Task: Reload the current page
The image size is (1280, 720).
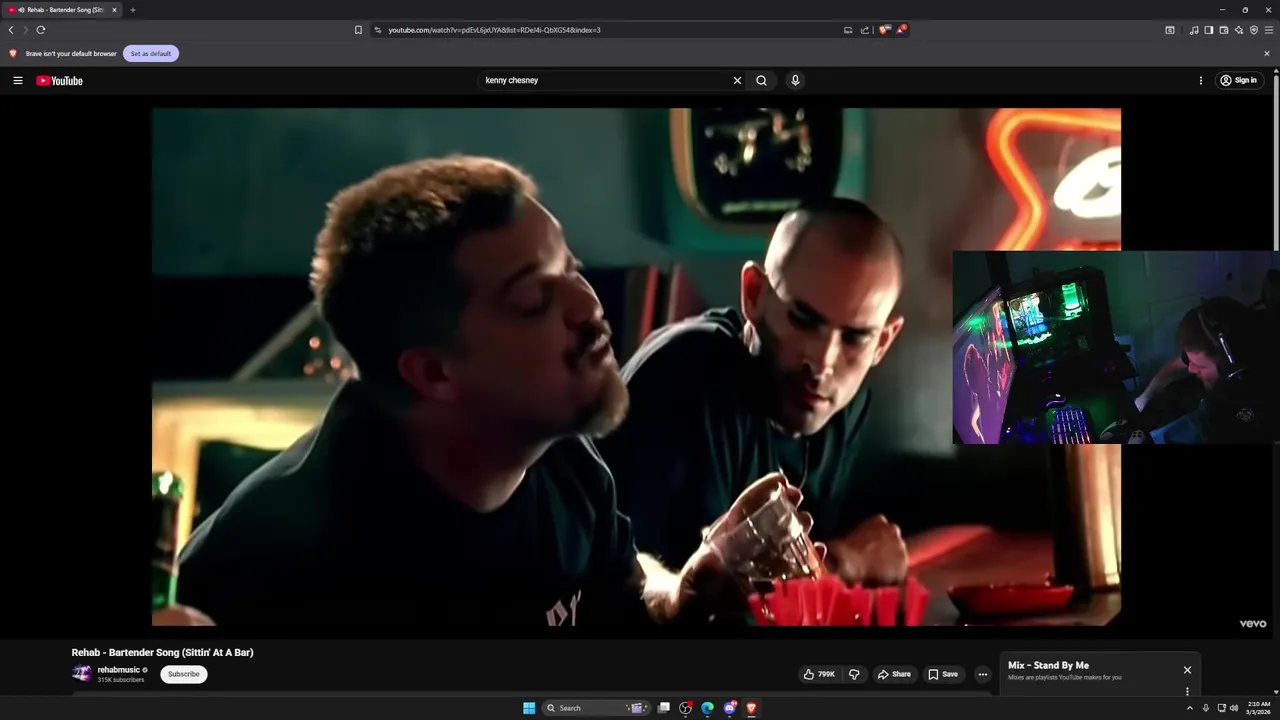Action: (41, 30)
